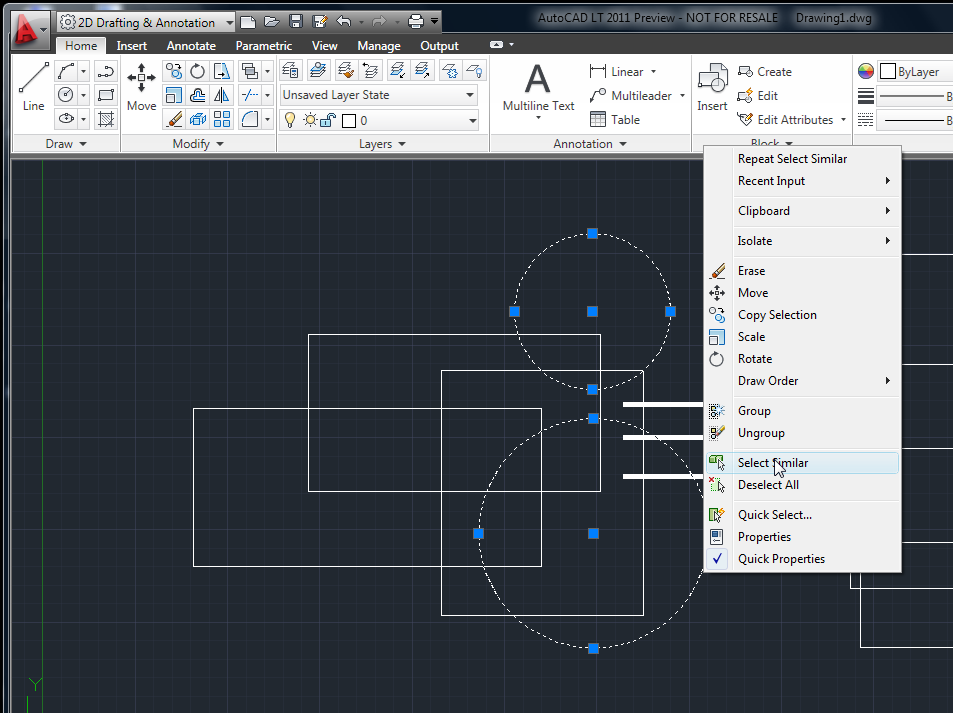Toggle the light bulb for layer 0

290,120
